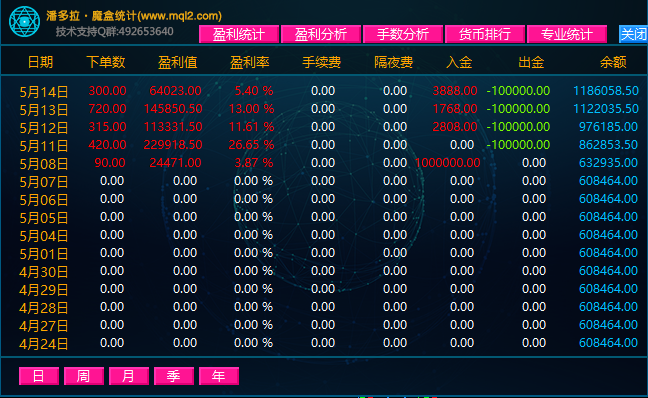Select the 4月30日 date row

44,272
